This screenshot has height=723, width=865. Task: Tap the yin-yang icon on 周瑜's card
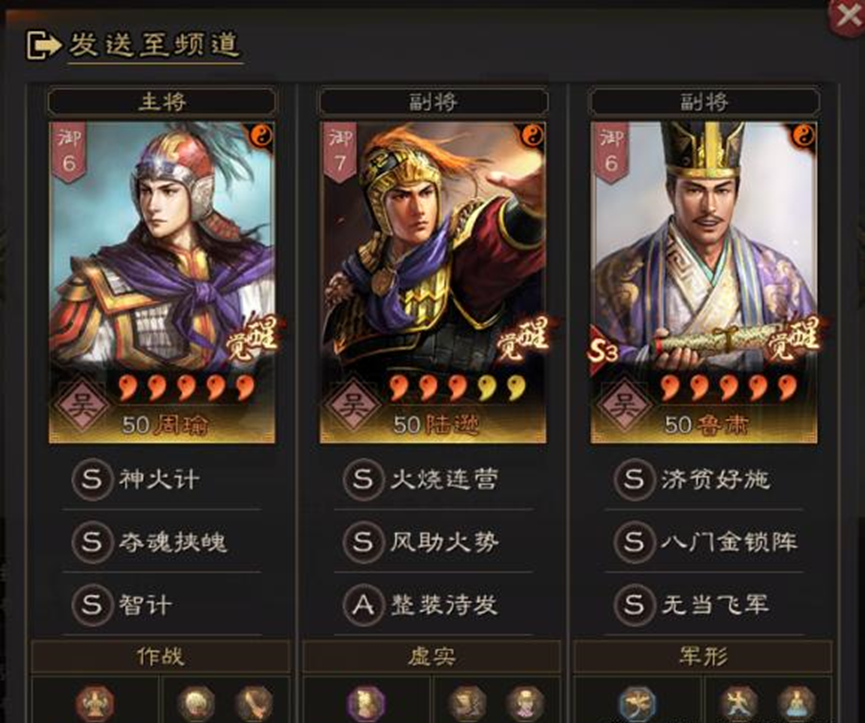(261, 135)
